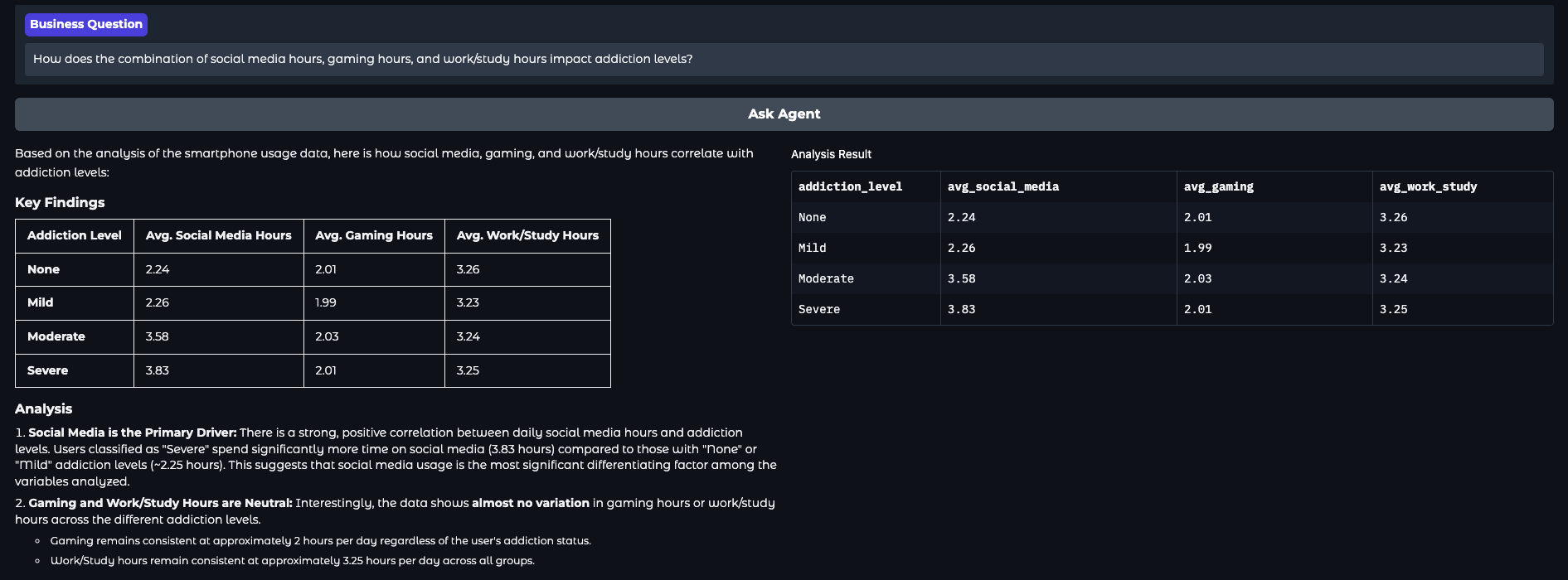The height and width of the screenshot is (580, 1568).
Task: Select the Mild cell in Analysis Result
Action: coord(812,249)
